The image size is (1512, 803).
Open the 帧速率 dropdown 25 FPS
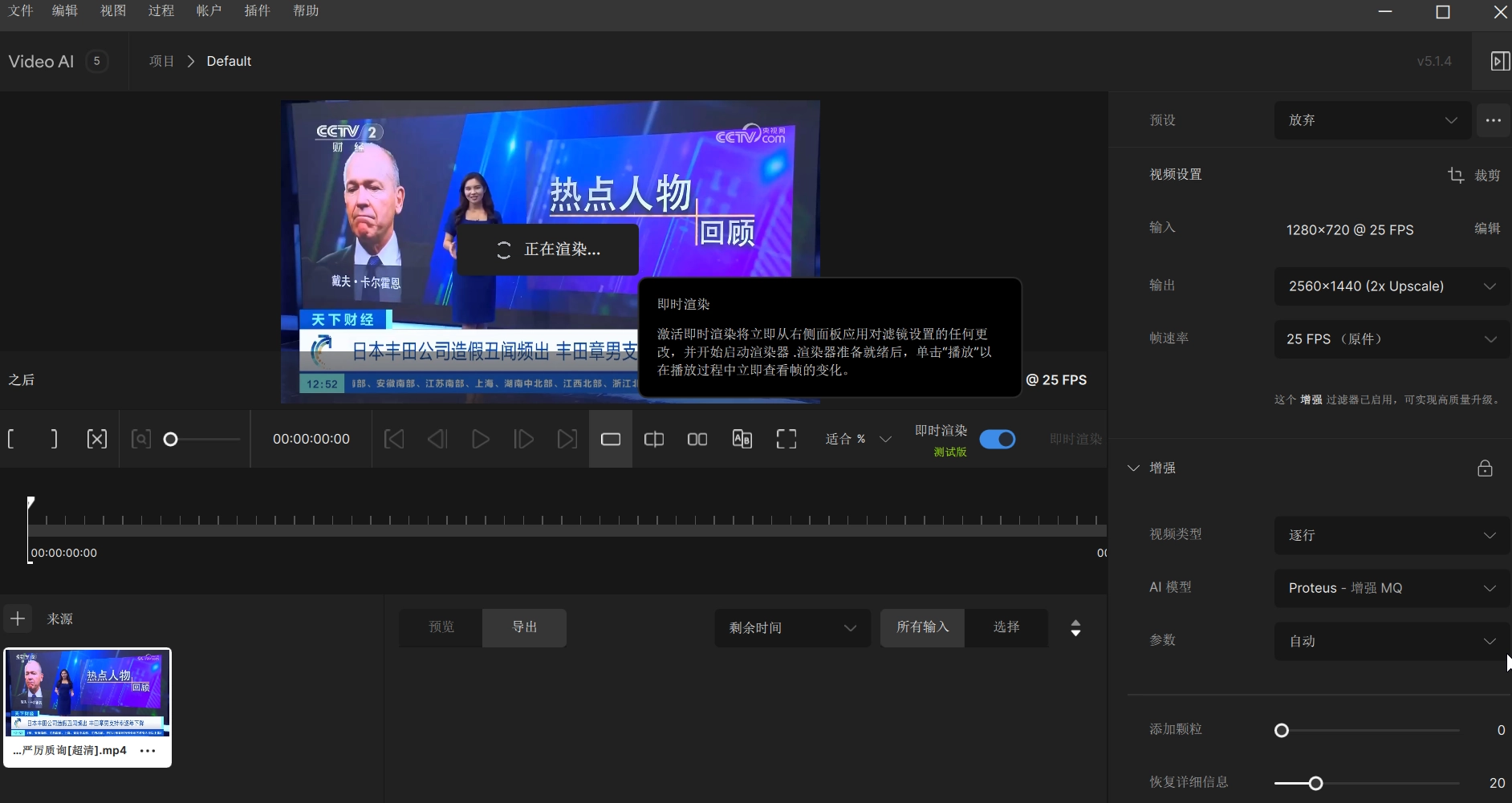tap(1392, 339)
